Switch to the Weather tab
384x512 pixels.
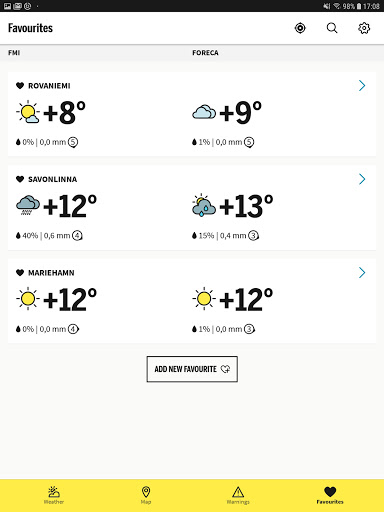54,495
